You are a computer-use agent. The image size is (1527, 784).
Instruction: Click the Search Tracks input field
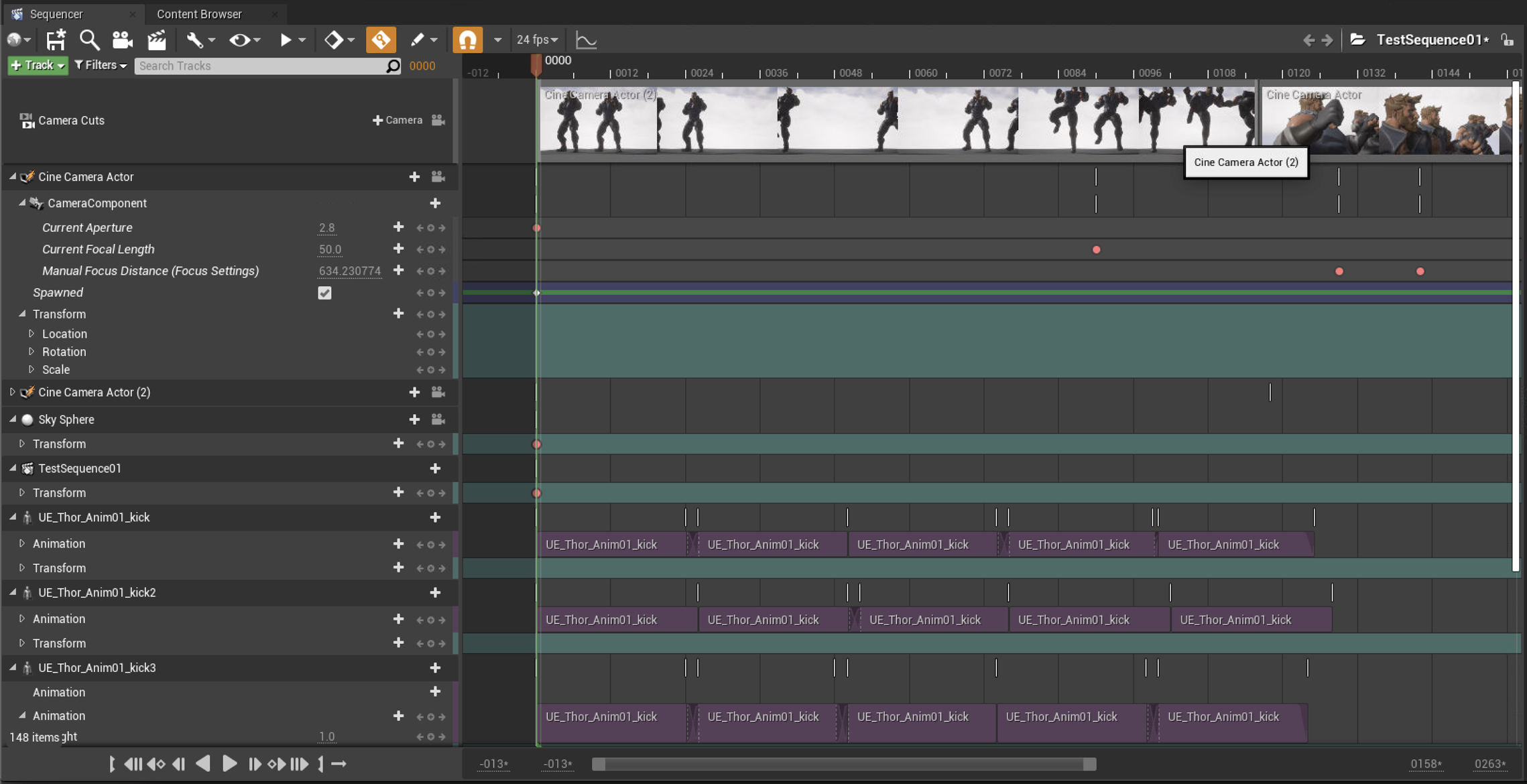click(267, 66)
